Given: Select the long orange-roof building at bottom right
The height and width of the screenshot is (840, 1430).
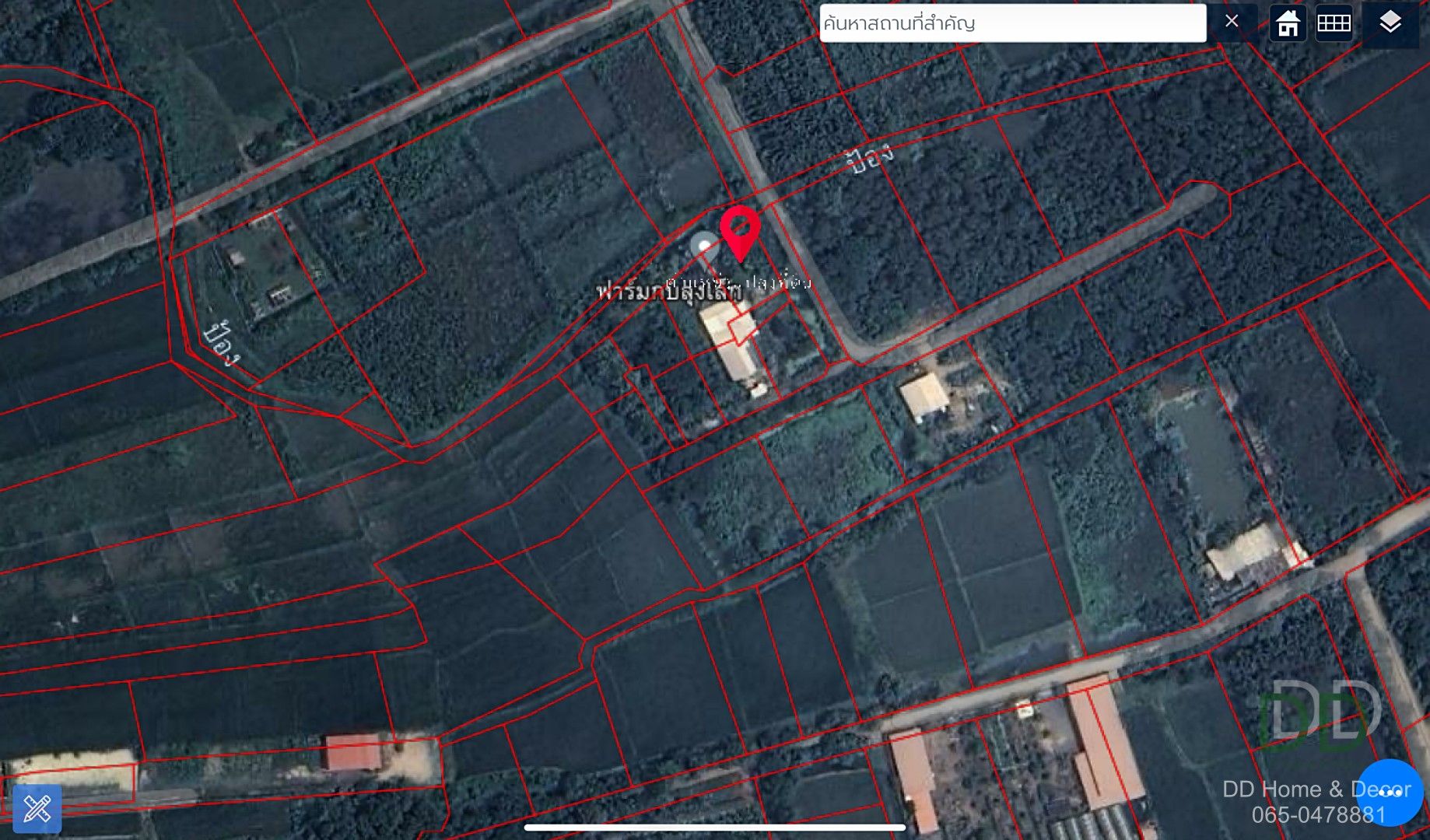Looking at the screenshot, I should point(1103,743).
